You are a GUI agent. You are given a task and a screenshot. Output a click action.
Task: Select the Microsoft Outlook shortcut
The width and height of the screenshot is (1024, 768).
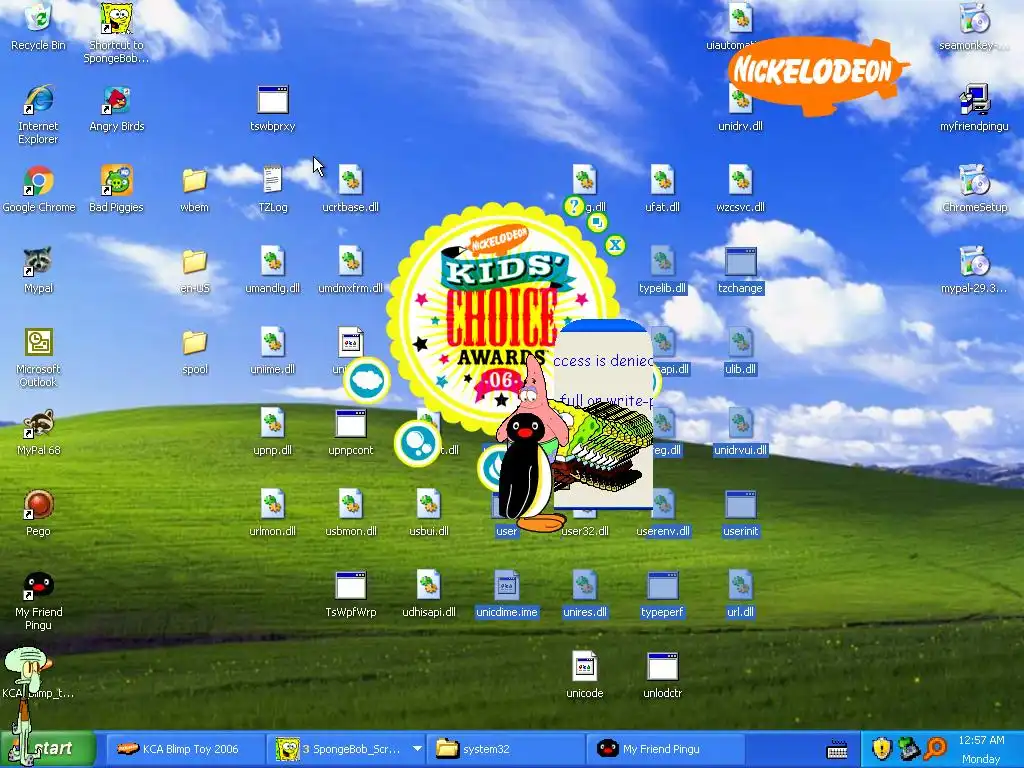point(38,357)
